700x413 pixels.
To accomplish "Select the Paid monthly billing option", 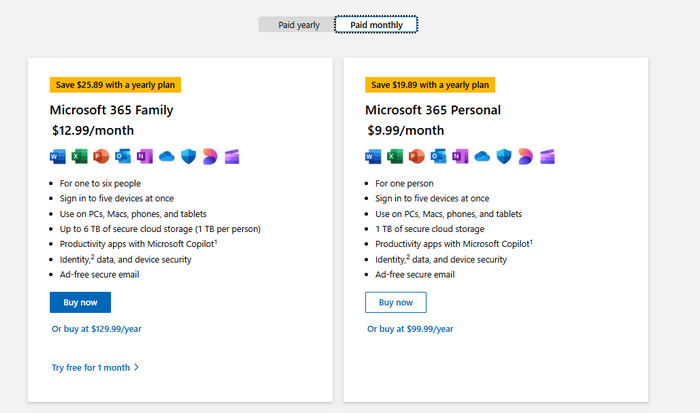I will point(376,25).
